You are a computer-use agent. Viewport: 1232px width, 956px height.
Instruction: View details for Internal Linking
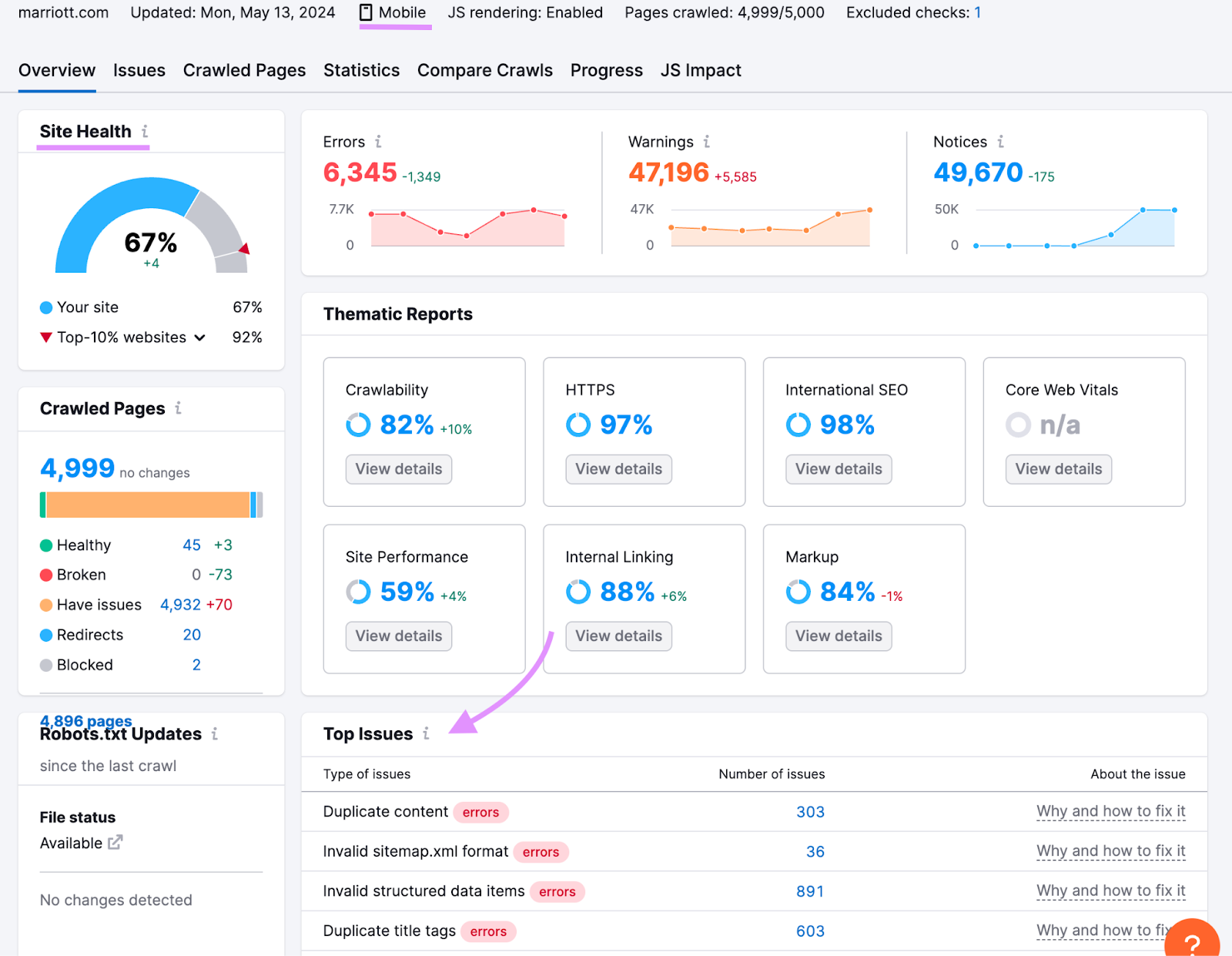click(x=619, y=636)
